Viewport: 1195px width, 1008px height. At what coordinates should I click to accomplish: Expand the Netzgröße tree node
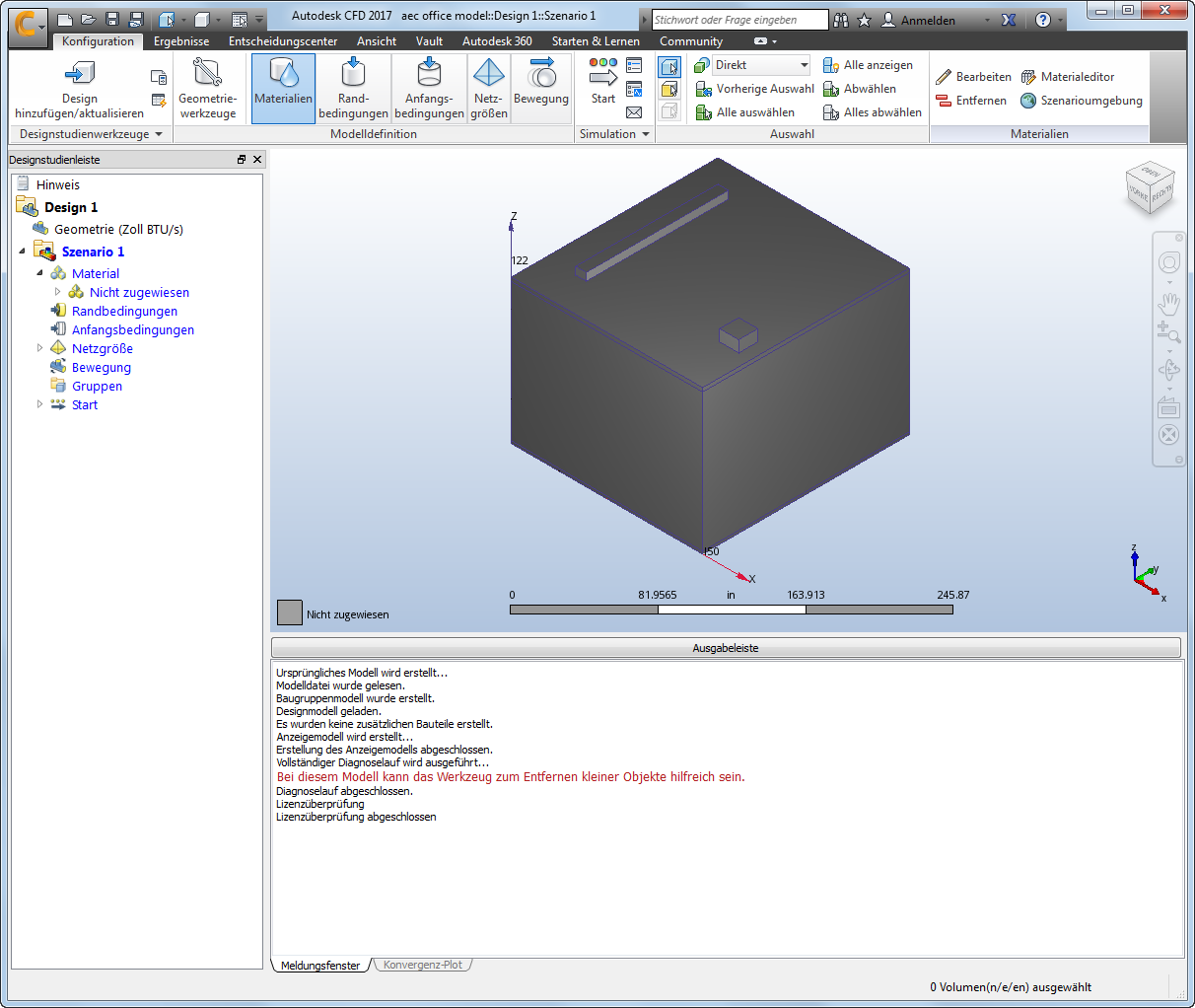[39, 348]
